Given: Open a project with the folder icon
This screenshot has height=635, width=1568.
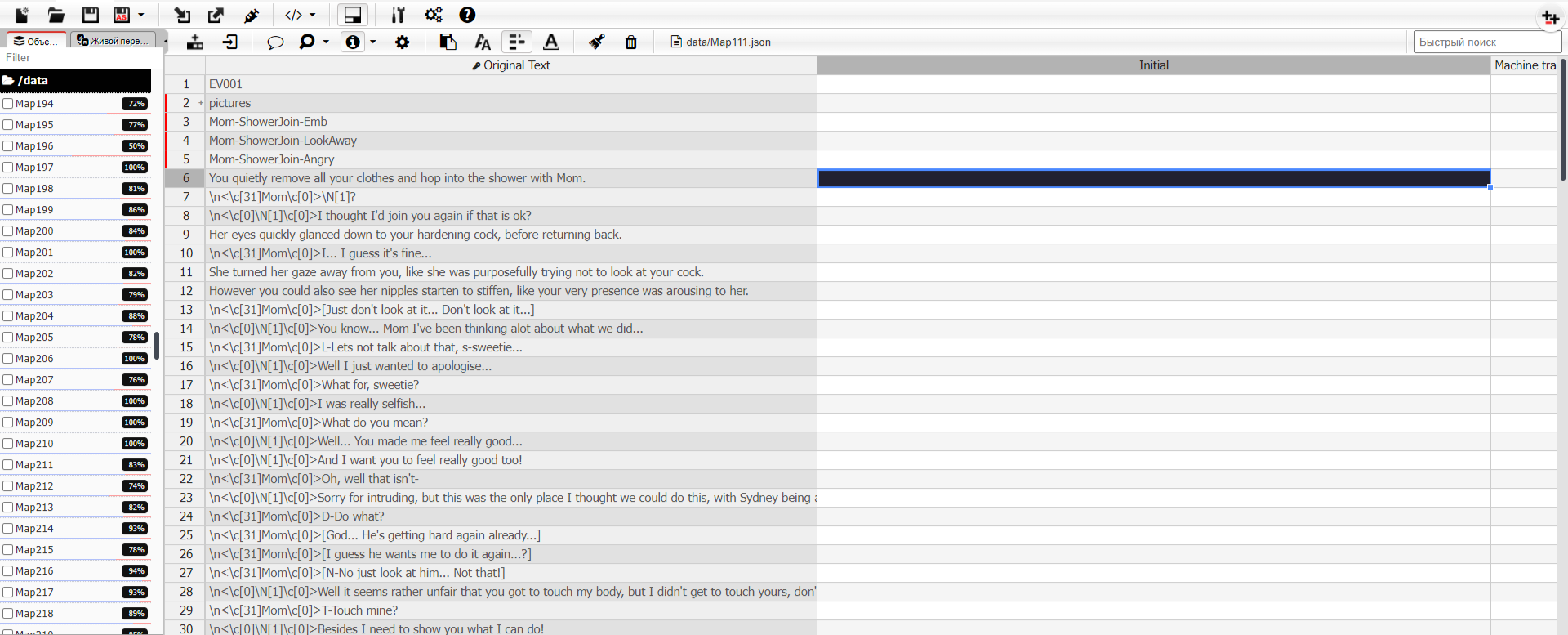Looking at the screenshot, I should [x=56, y=15].
